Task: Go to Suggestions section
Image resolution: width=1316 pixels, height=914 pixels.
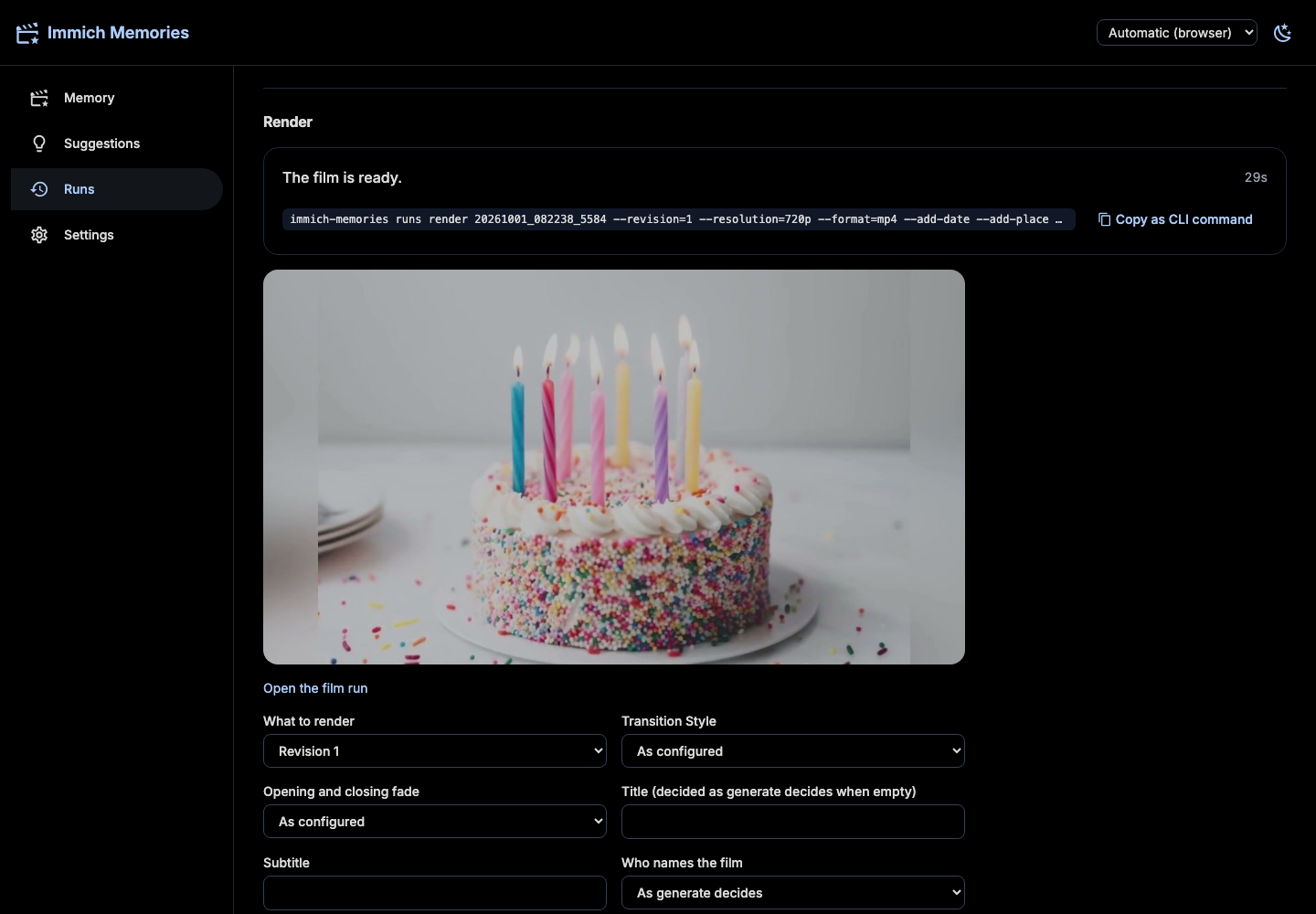Action: tap(117, 143)
